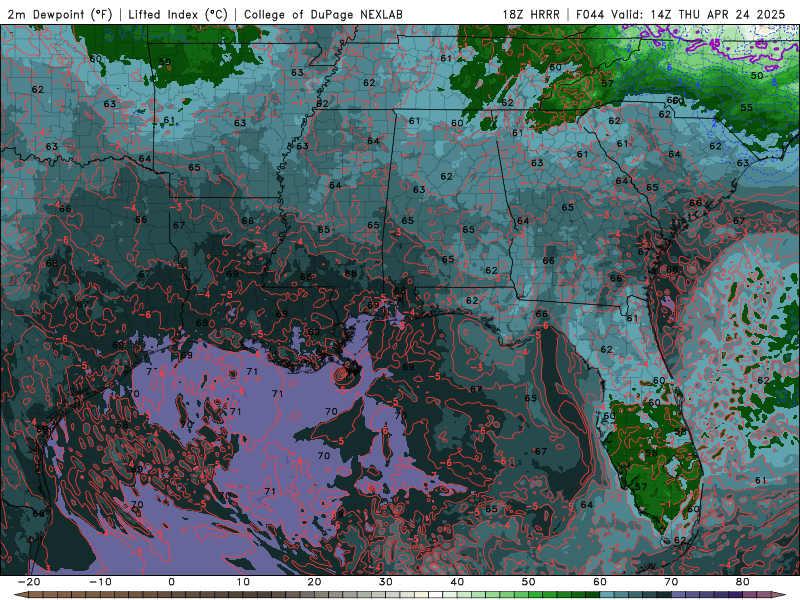Click the blue "8" lifted index label

[774, 82]
